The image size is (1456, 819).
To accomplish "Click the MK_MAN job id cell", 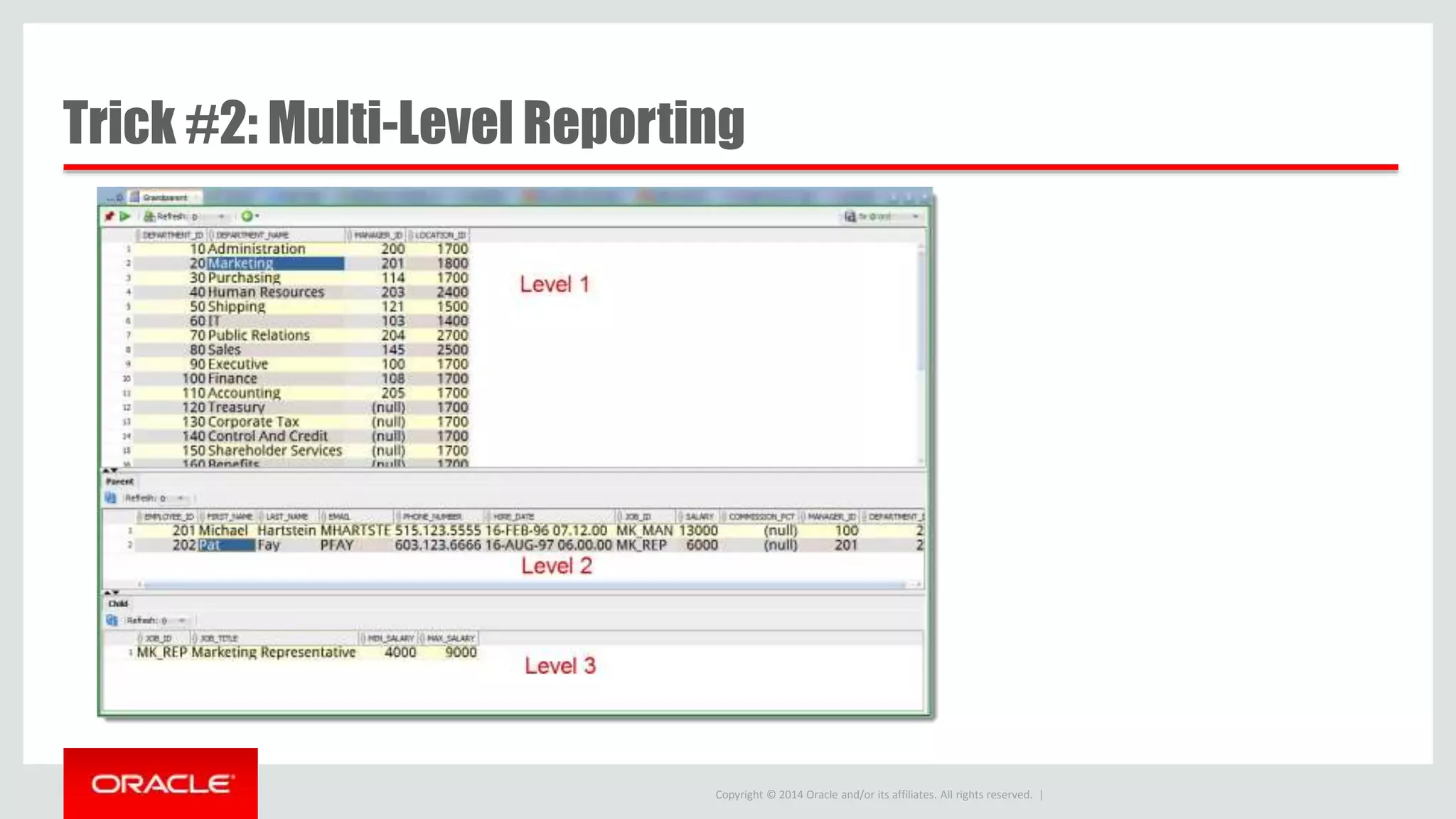I will 644,530.
